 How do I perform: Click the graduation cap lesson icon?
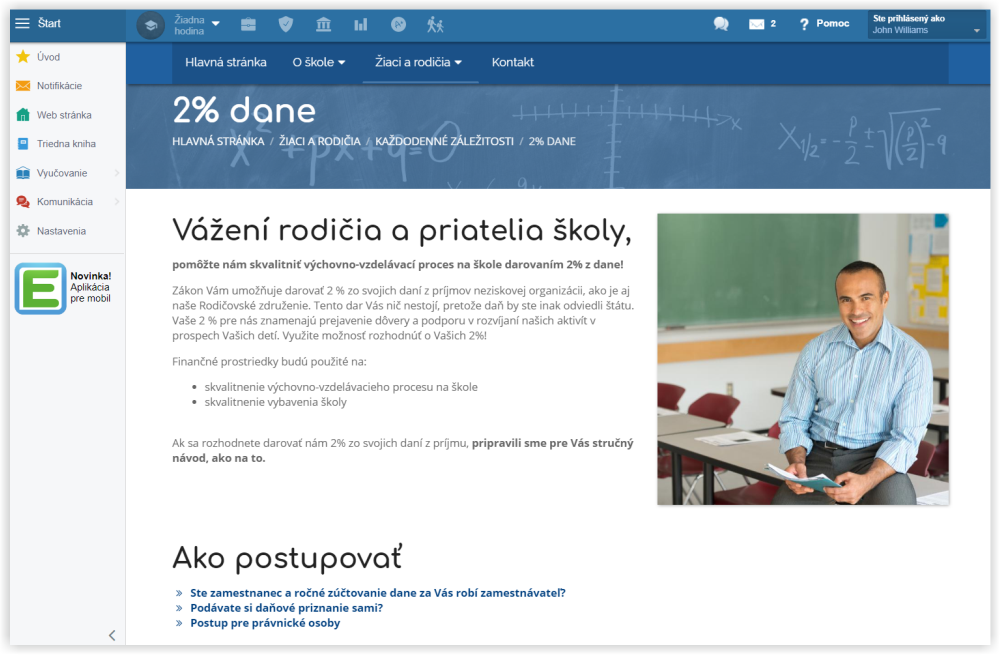pos(151,26)
